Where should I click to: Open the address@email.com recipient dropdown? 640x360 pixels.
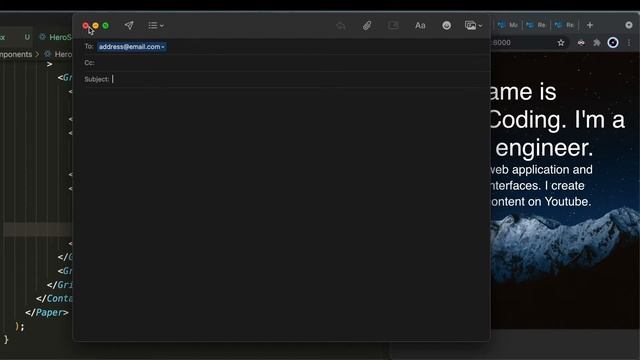(x=131, y=47)
